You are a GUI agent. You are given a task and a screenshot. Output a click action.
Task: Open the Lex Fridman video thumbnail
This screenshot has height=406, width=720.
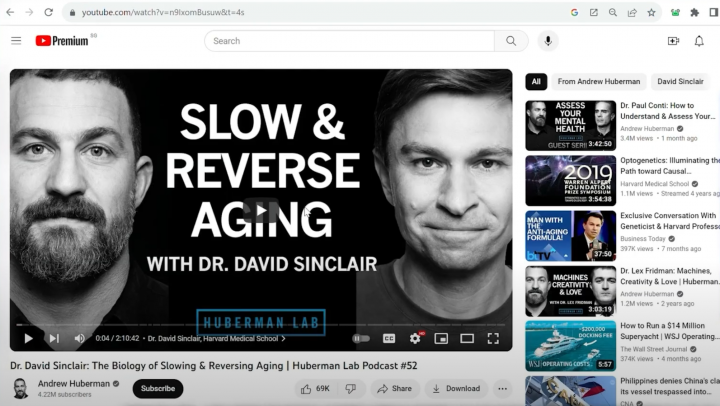[570, 290]
